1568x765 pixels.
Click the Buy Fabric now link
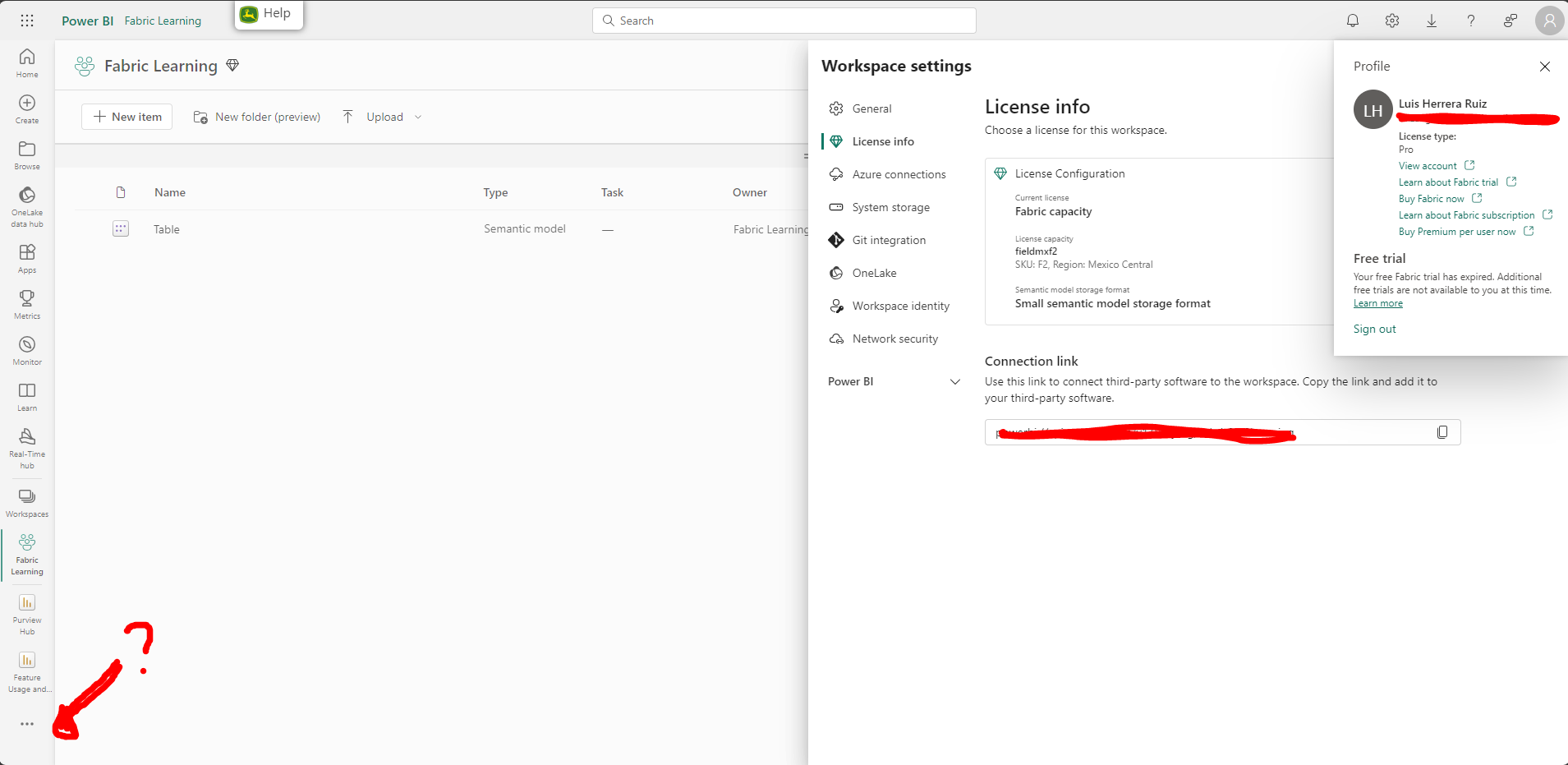pyautogui.click(x=1440, y=199)
